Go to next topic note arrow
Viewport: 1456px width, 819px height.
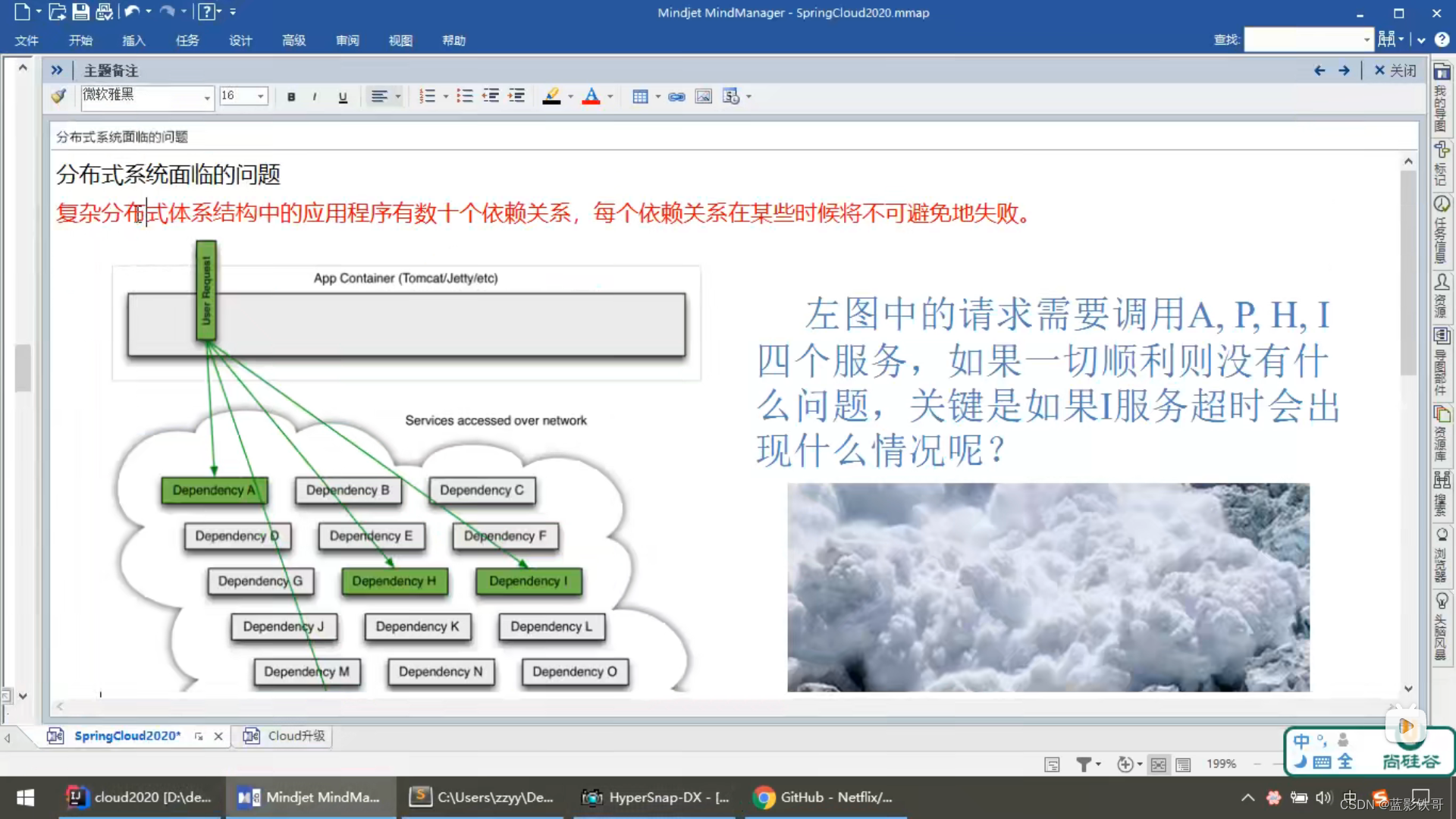[1344, 71]
